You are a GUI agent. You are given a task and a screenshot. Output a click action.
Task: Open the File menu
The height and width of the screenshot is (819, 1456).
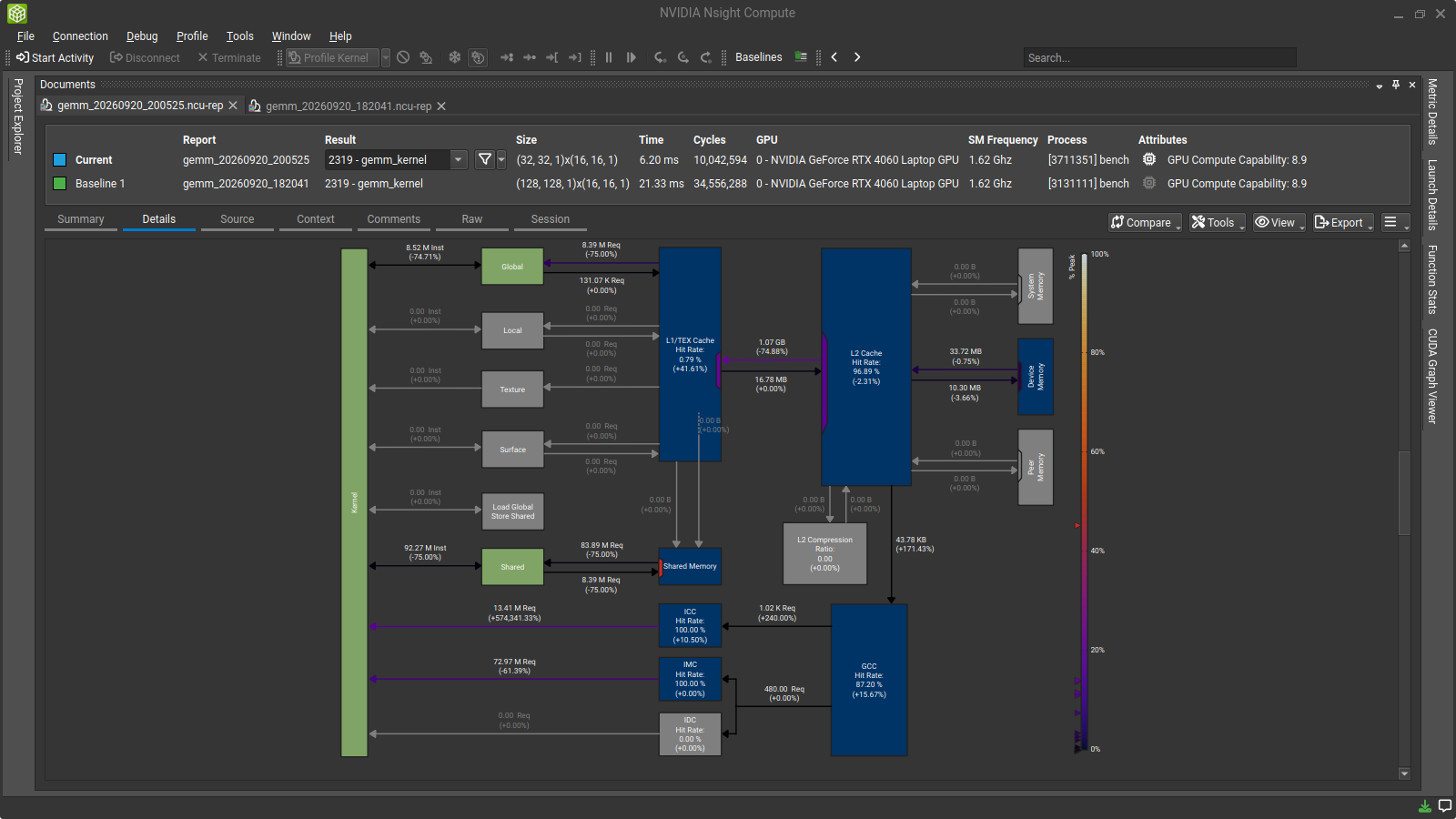pyautogui.click(x=25, y=36)
